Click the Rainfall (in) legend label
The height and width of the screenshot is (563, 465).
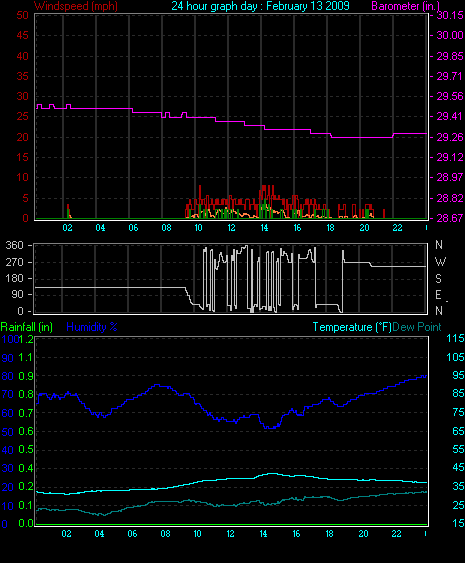27,327
